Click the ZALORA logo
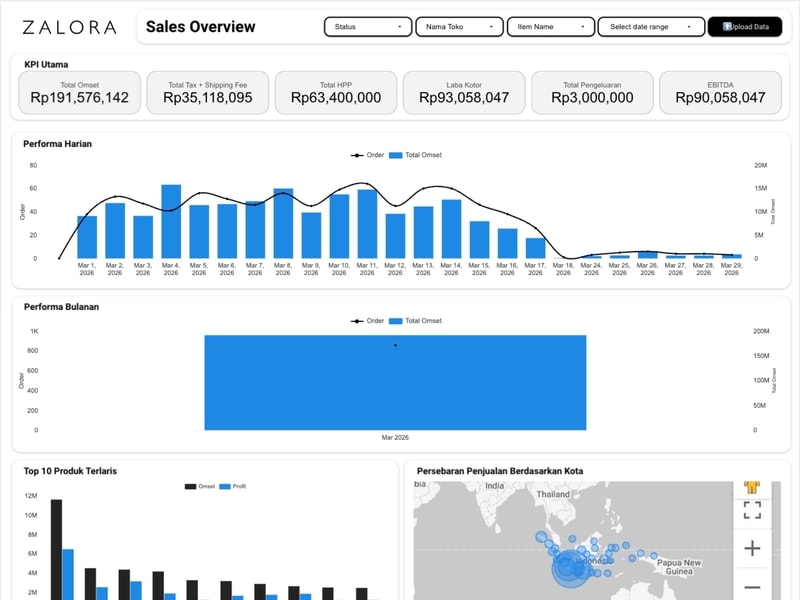 click(69, 27)
